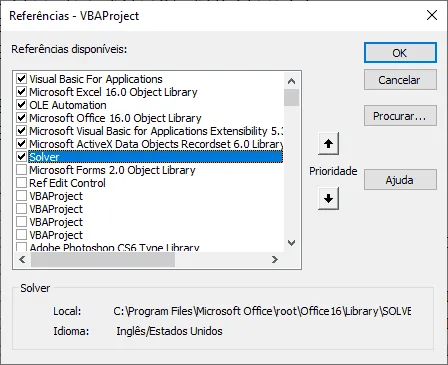The image size is (448, 365).
Task: Click the vertical scrollbar thumb
Action: 291,97
